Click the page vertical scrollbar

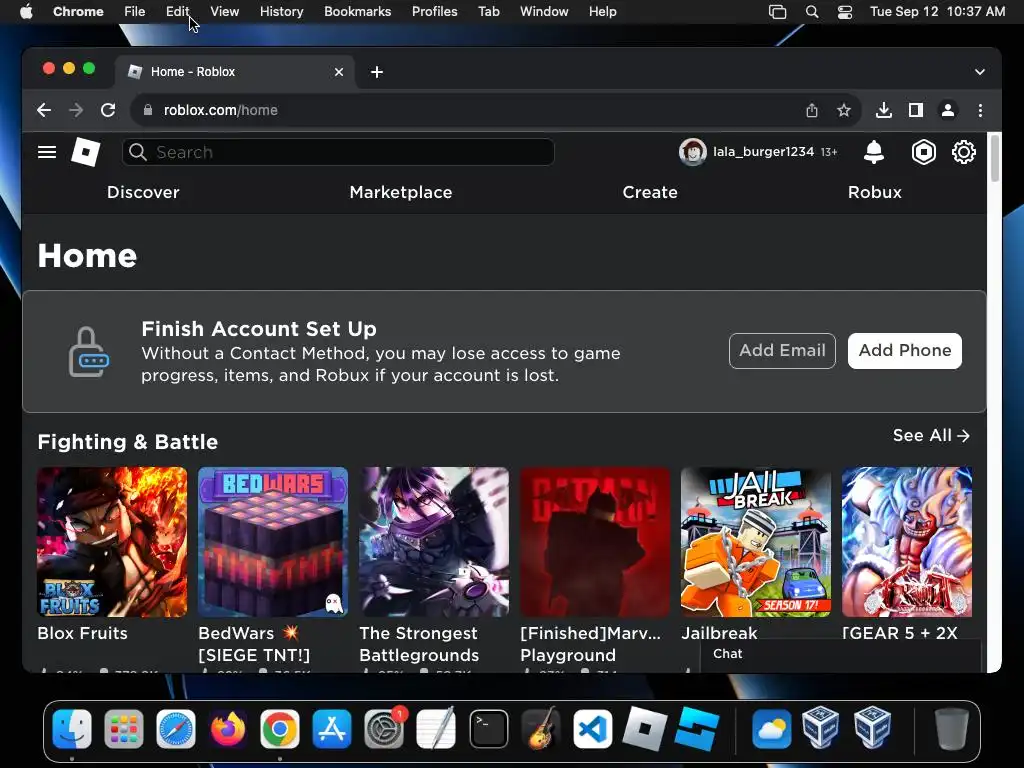pos(995,157)
